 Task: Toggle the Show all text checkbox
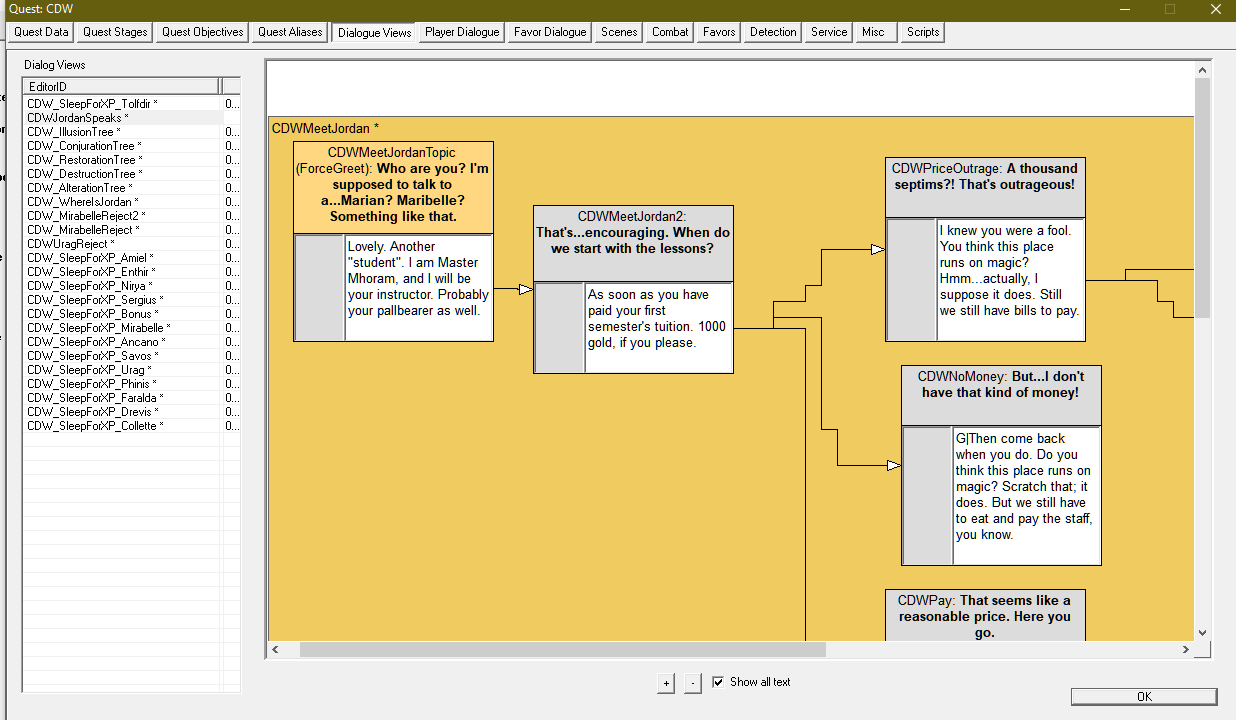click(x=718, y=682)
